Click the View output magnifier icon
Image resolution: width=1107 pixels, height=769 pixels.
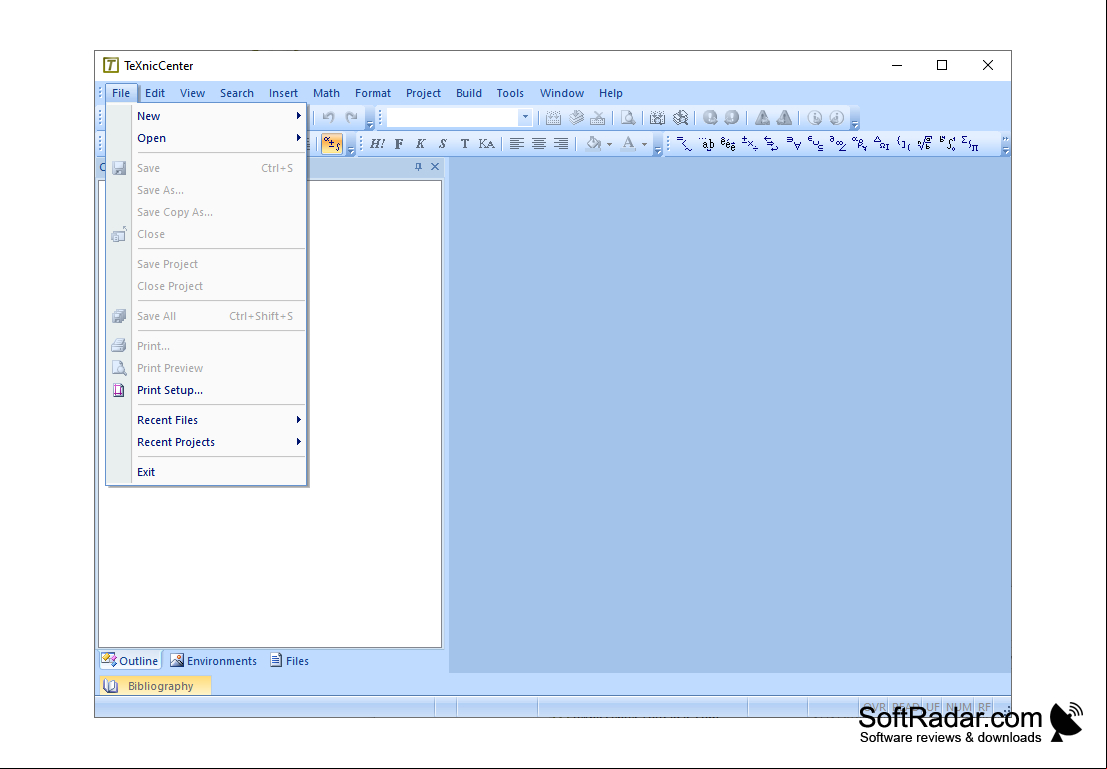[x=628, y=118]
